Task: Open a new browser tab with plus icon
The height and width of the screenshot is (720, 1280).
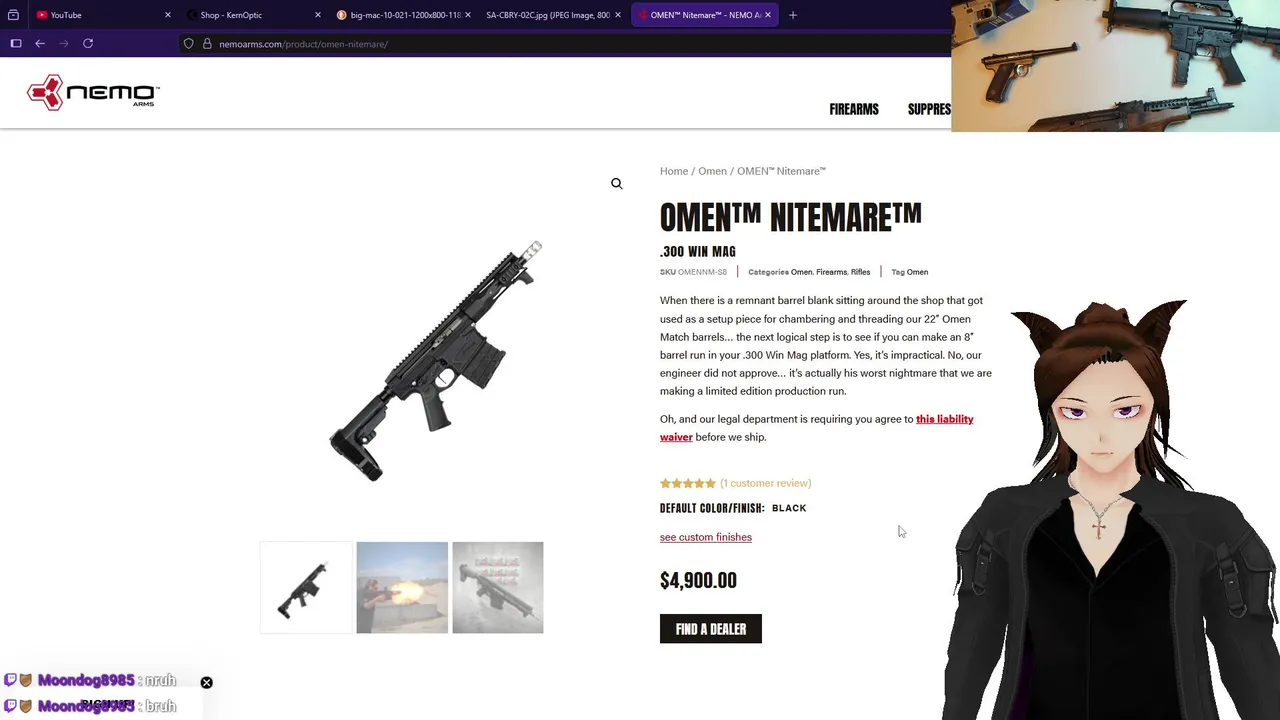Action: tap(793, 15)
